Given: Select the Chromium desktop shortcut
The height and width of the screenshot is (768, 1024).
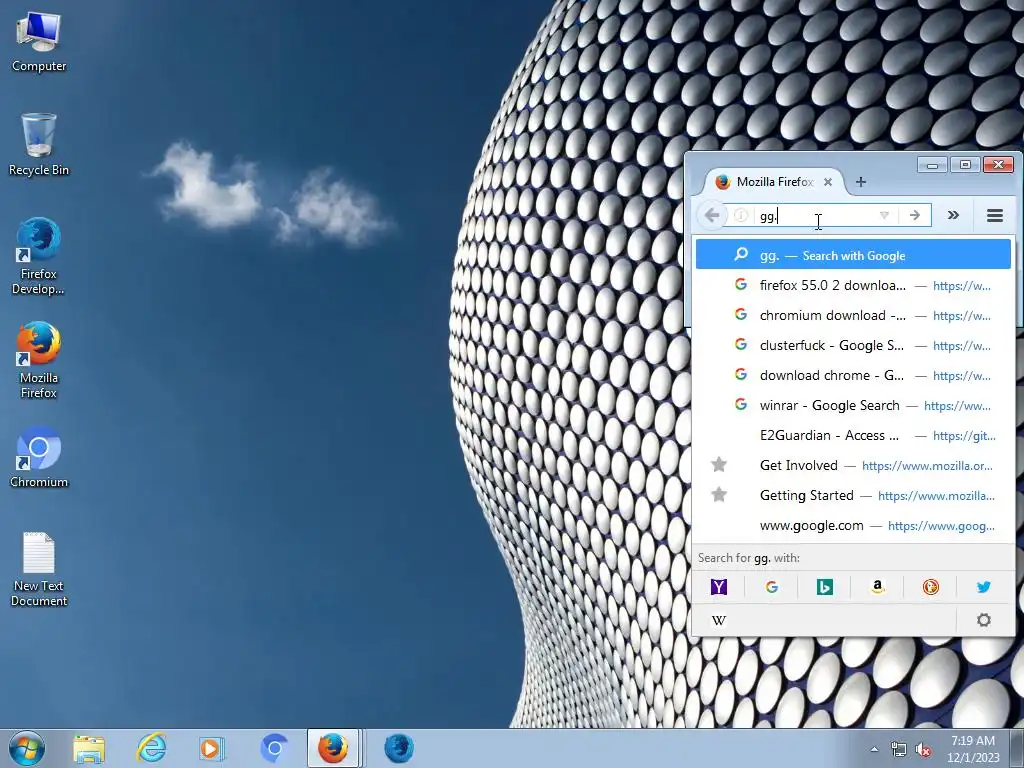Looking at the screenshot, I should pos(39,457).
